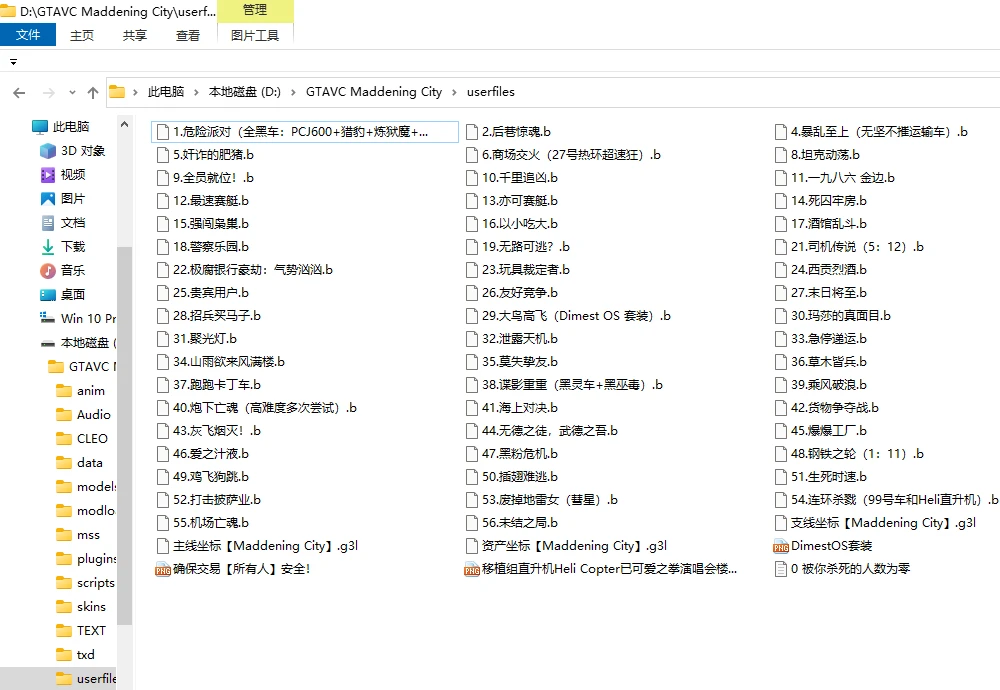Expand chevron after GTAVC Maddening City breadcrumb
This screenshot has width=1000, height=690.
coord(454,92)
